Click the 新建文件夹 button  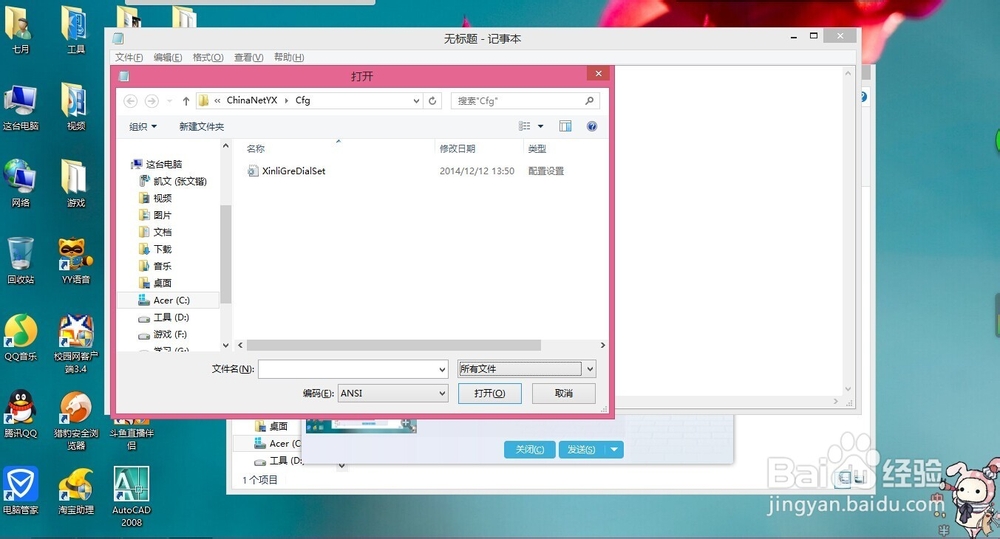202,126
